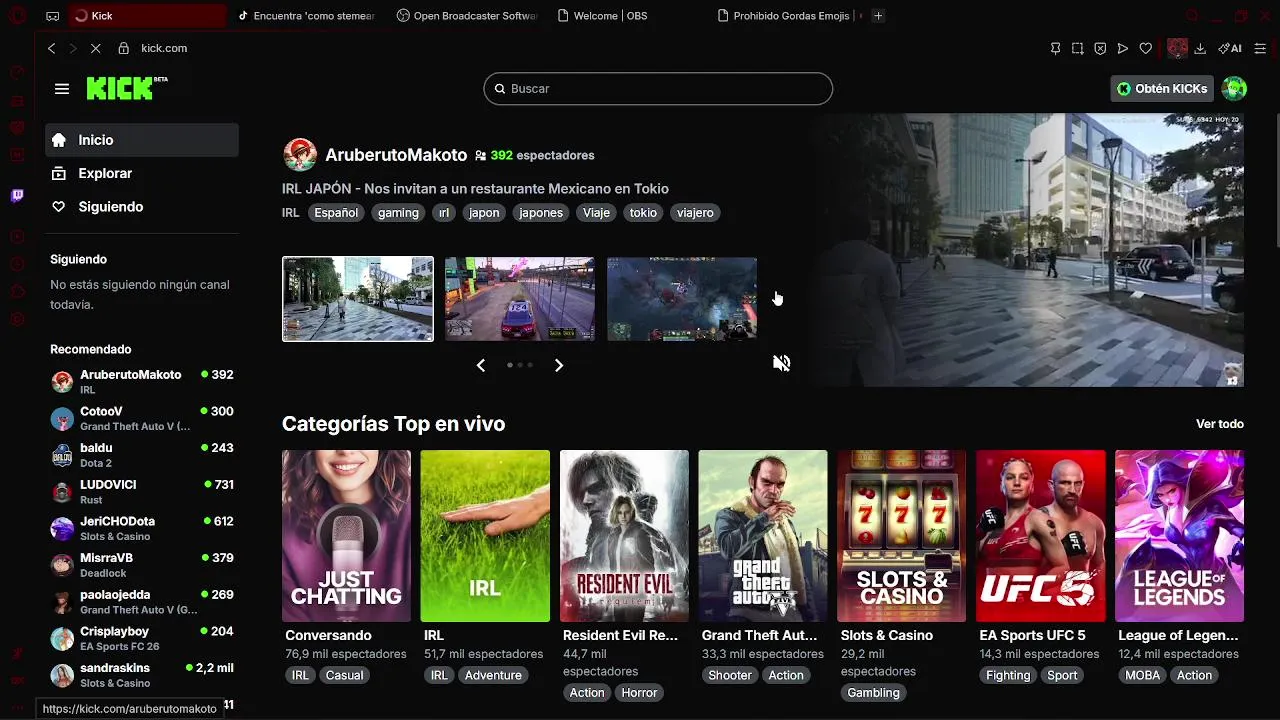Image resolution: width=1280 pixels, height=720 pixels.
Task: Click the japones stream tag
Action: pos(541,213)
